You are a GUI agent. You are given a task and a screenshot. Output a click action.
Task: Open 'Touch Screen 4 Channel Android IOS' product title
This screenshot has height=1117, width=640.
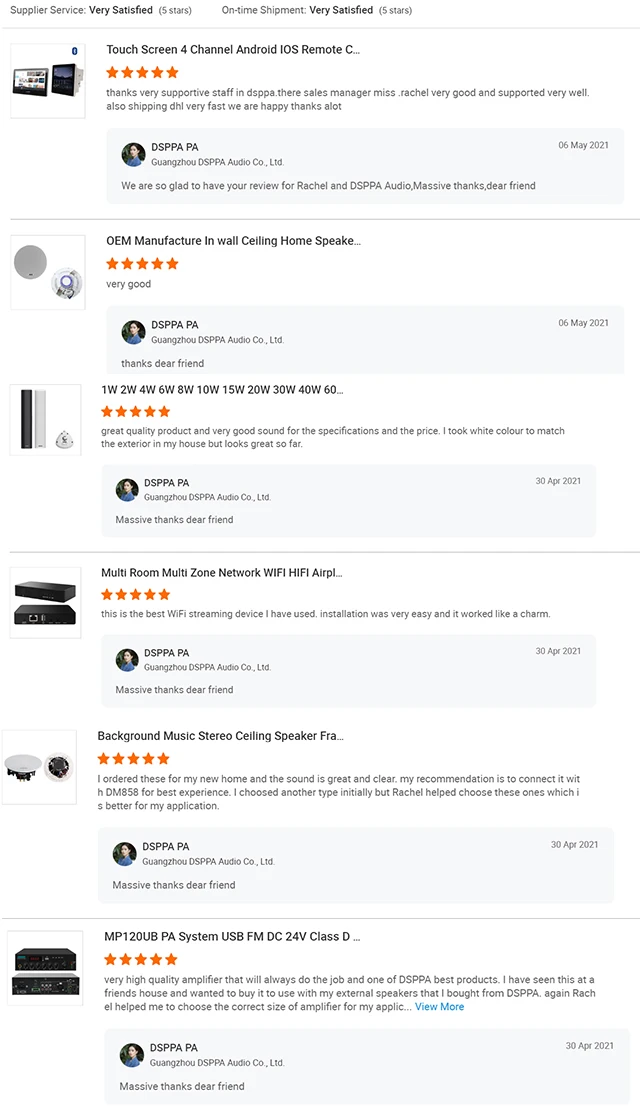[x=233, y=49]
